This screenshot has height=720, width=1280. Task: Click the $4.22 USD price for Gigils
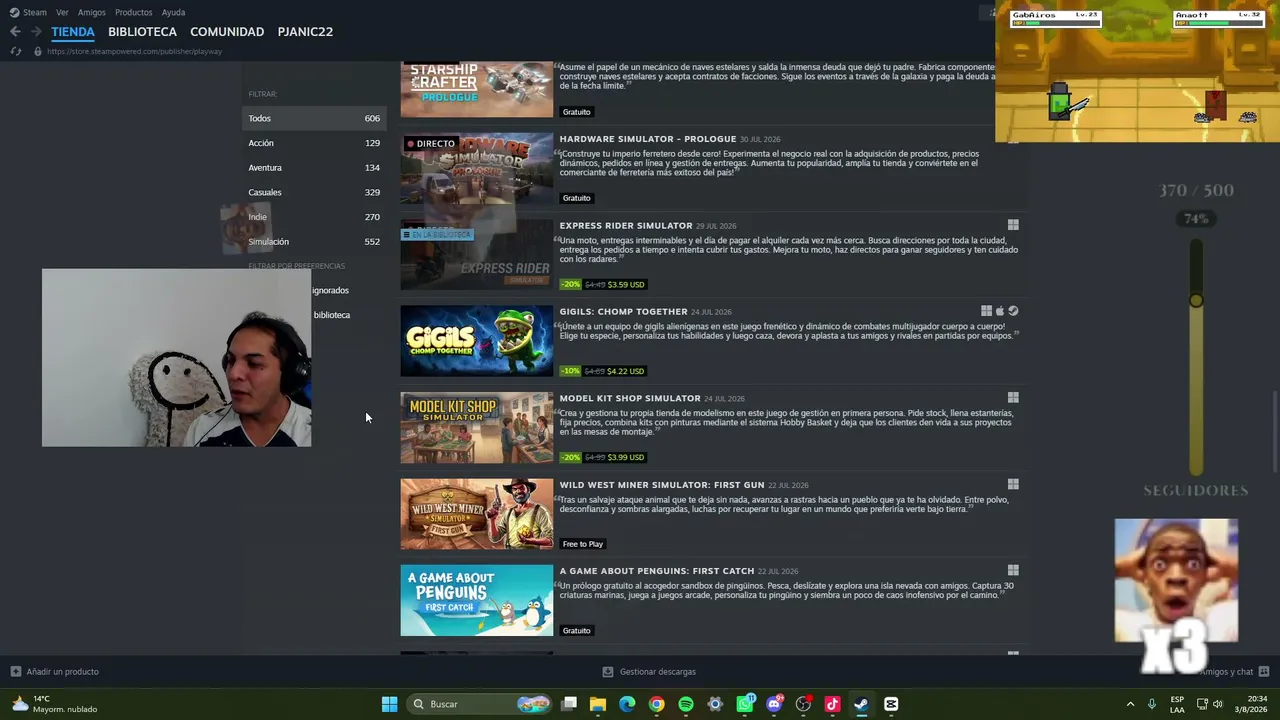pyautogui.click(x=626, y=371)
